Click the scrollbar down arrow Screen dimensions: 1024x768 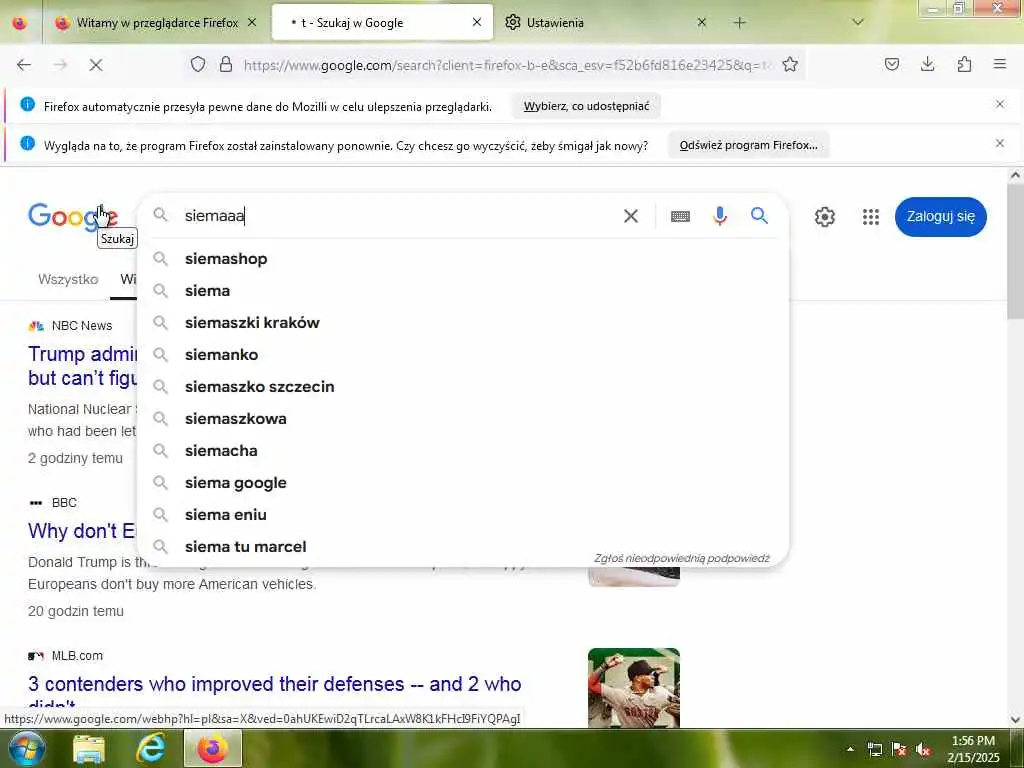1015,720
